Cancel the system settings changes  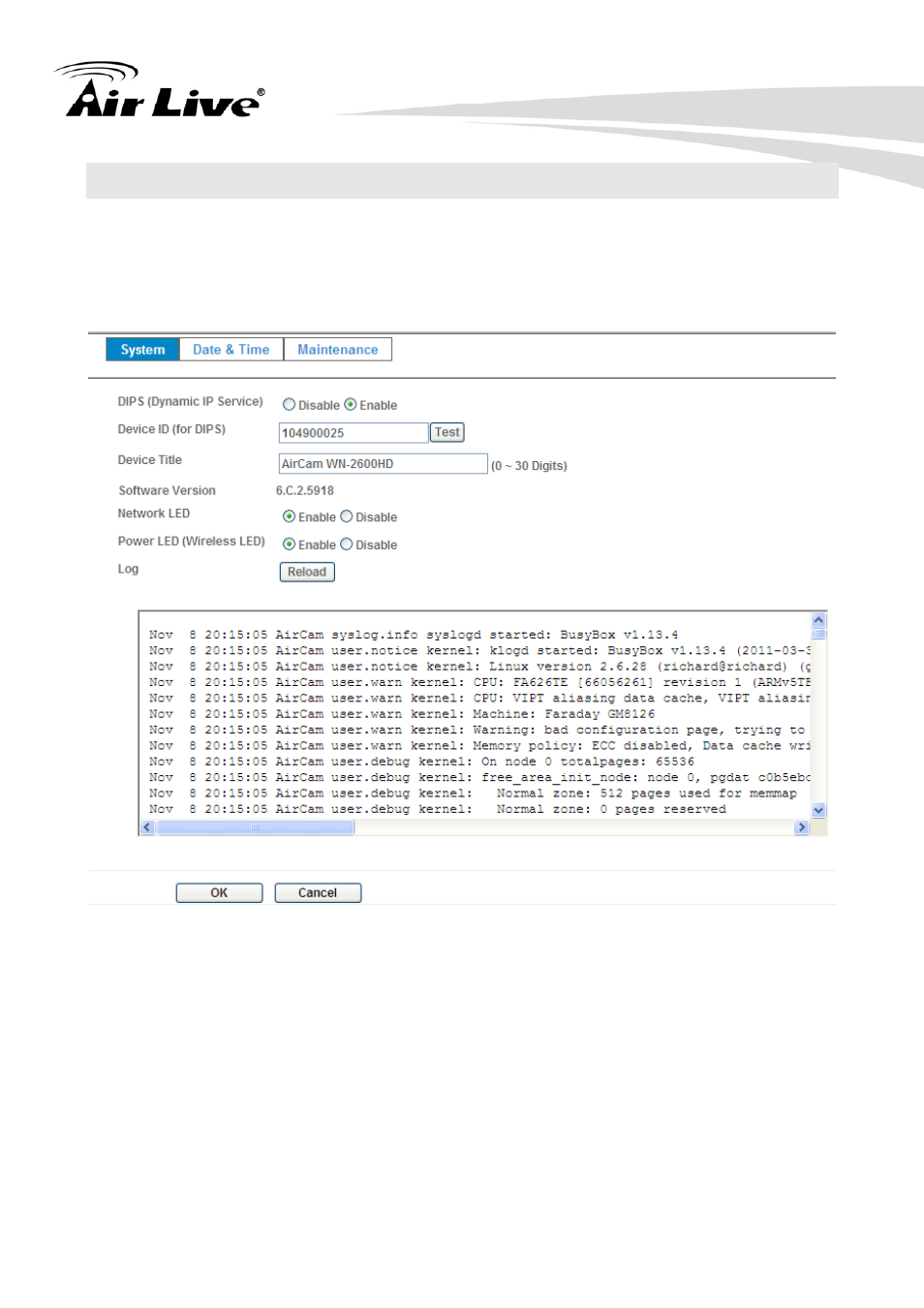click(318, 893)
